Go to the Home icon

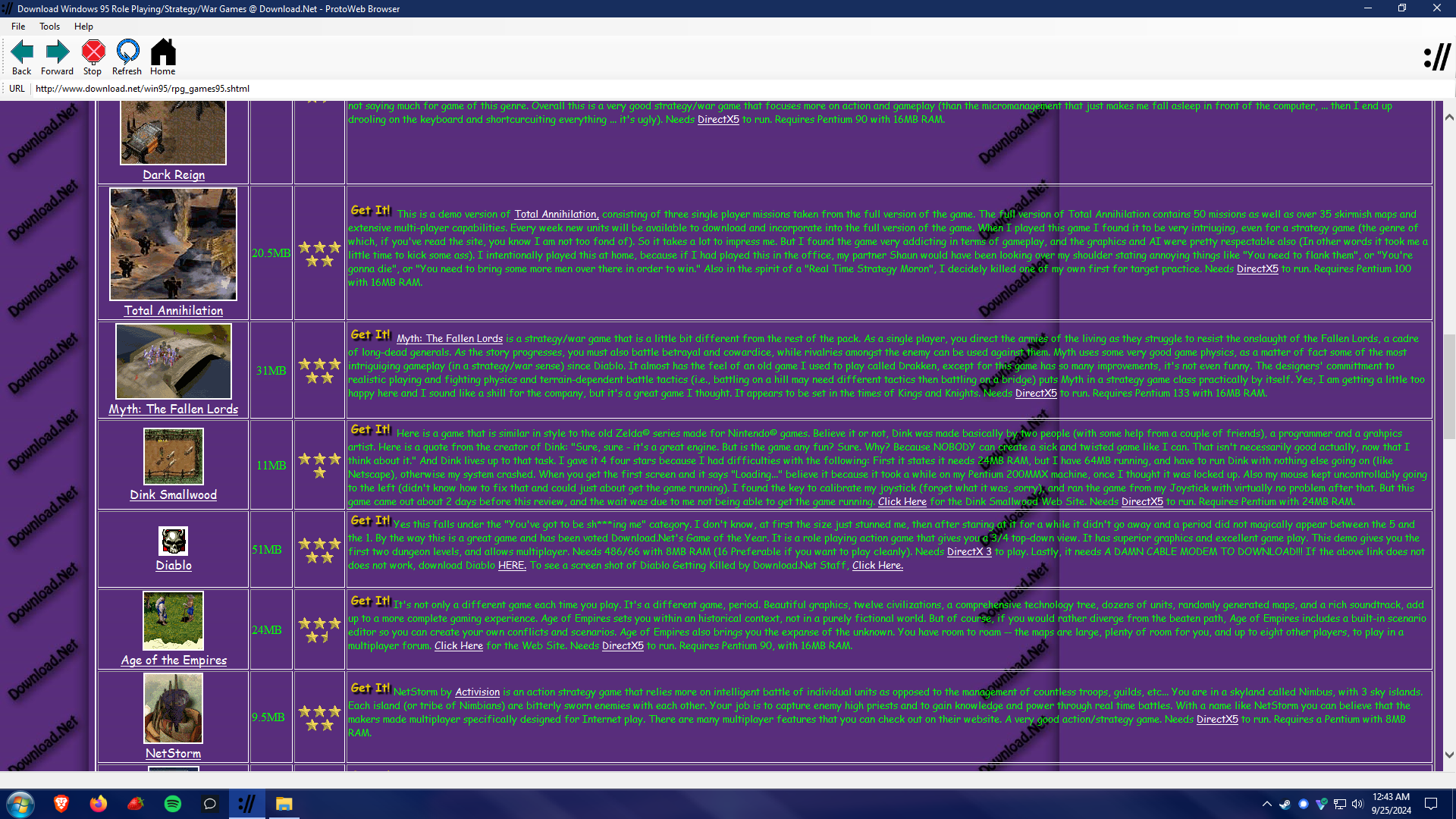point(162,52)
